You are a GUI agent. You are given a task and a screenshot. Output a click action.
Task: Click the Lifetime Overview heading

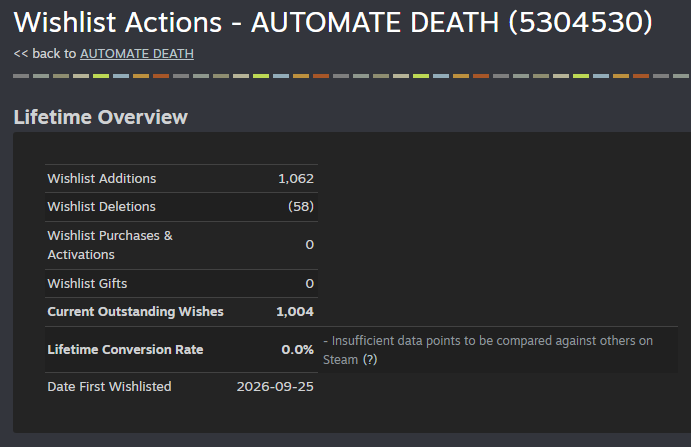coord(100,117)
